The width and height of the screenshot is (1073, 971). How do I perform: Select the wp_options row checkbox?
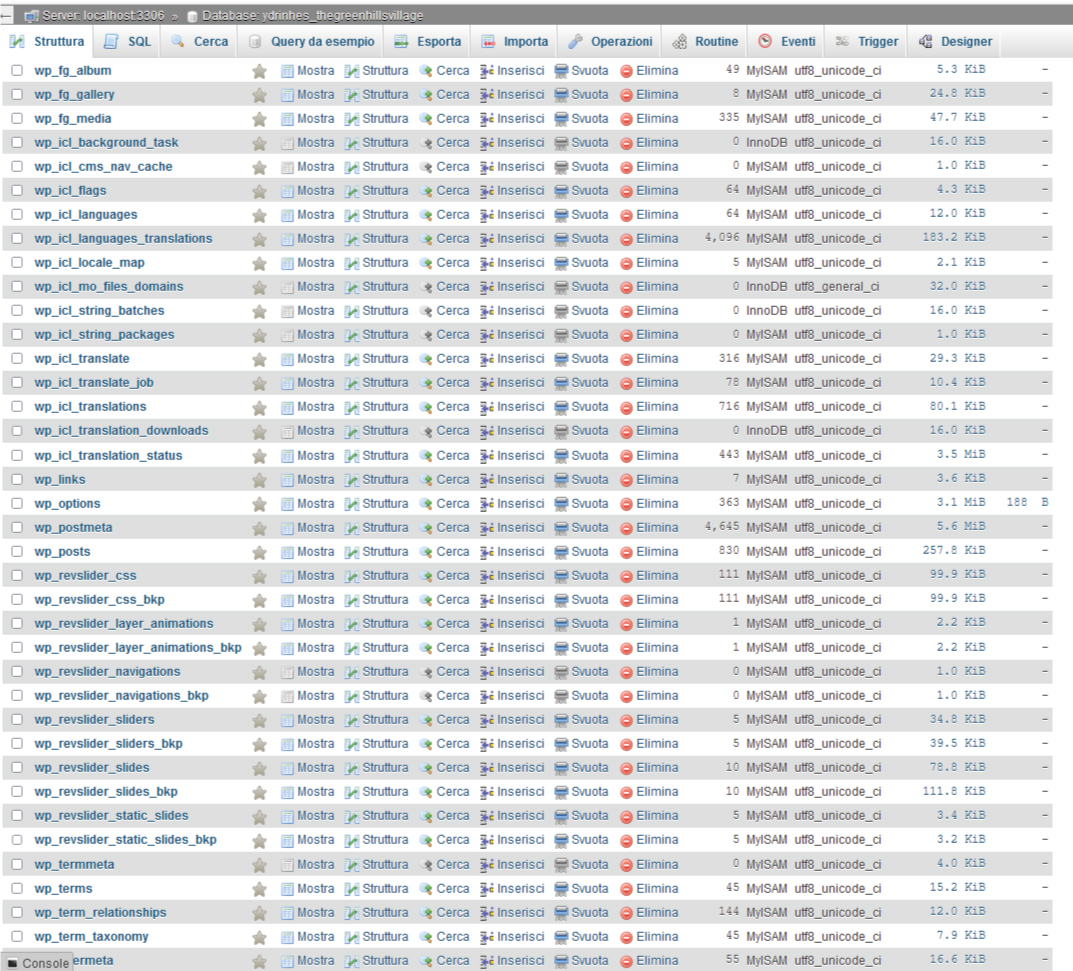click(17, 504)
